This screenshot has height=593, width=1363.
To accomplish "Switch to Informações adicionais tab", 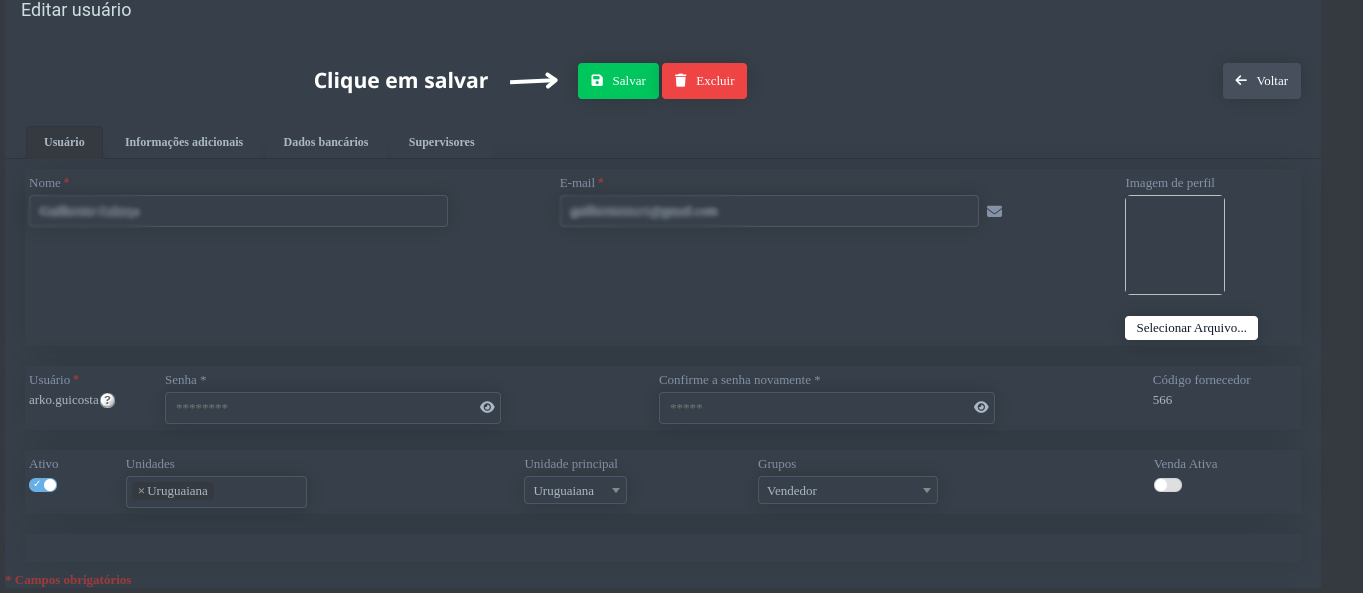I will coord(184,142).
